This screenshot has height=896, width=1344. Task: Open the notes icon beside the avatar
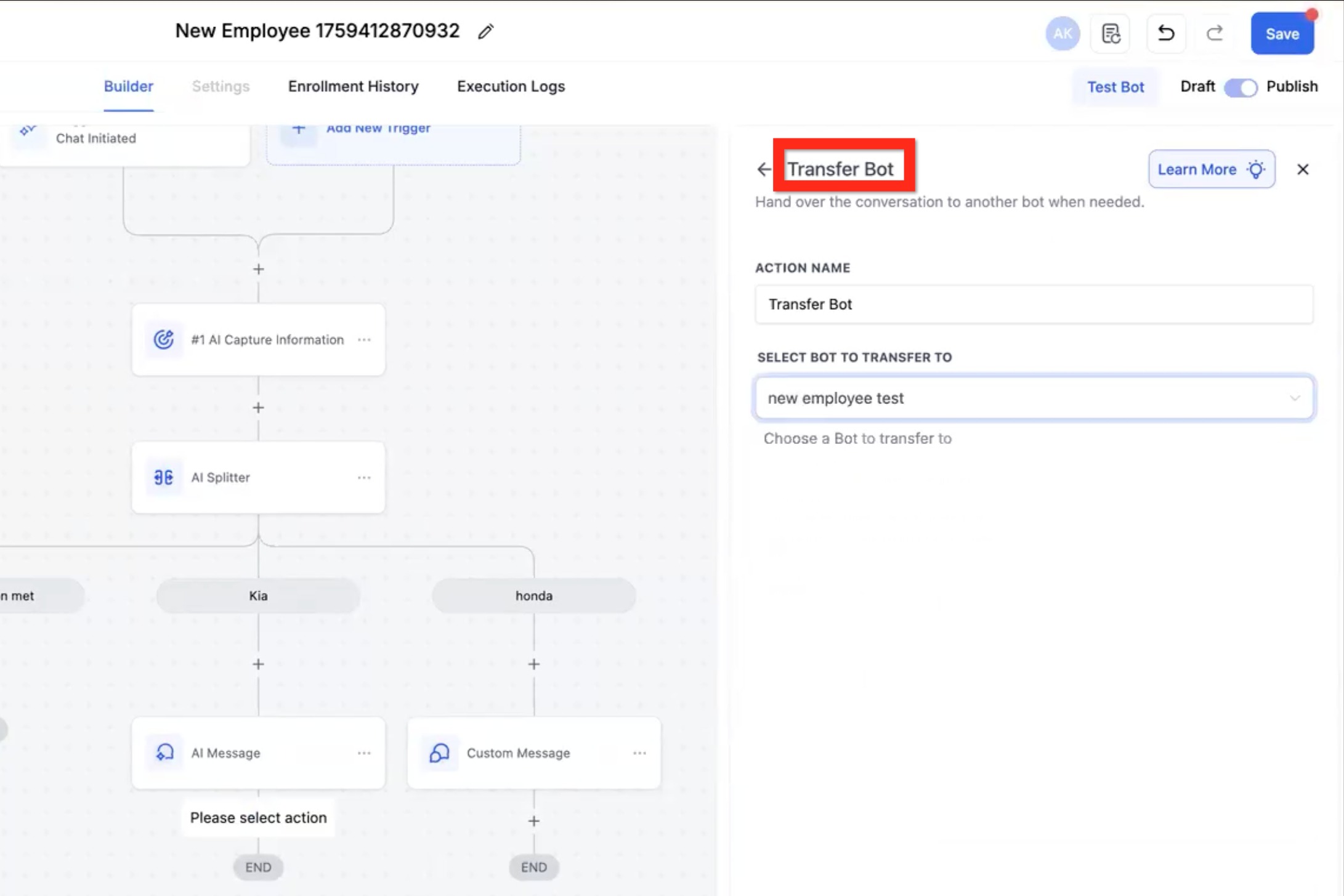pos(1111,33)
